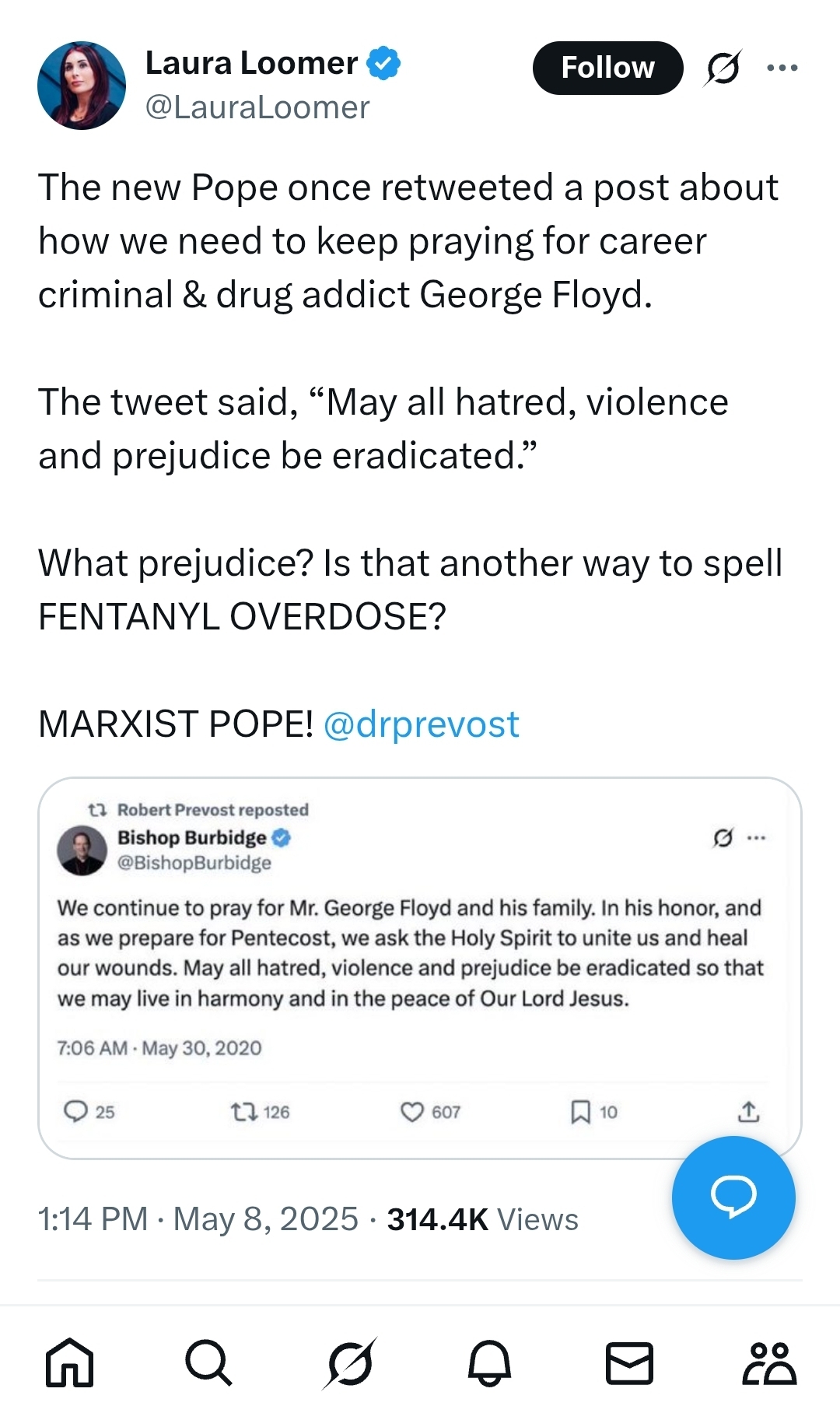The image size is (840, 1420).
Task: Tap Bishop Burbidge avatar in quoted post
Action: (x=82, y=850)
